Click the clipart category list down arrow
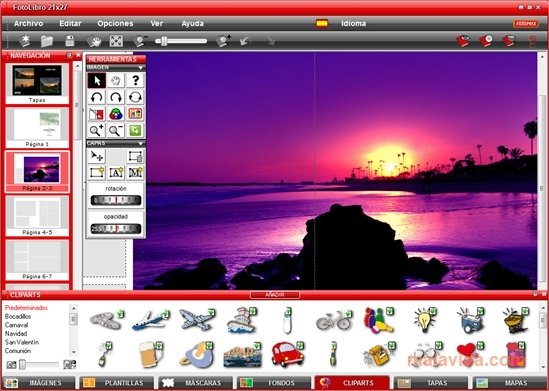Image resolution: width=549 pixels, height=391 pixels. (x=74, y=352)
